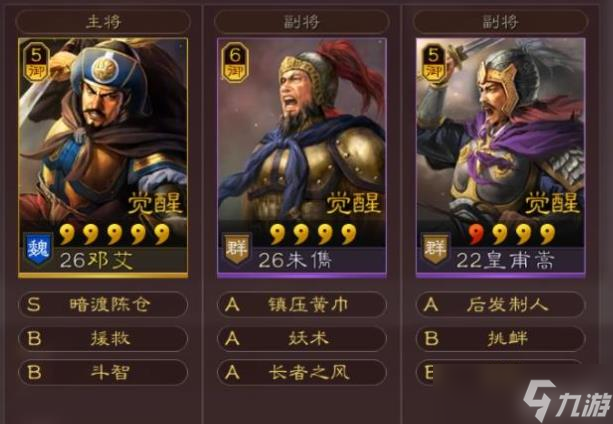Select the 皇甫嵩 general portrait
613x424 pixels.
point(500,158)
